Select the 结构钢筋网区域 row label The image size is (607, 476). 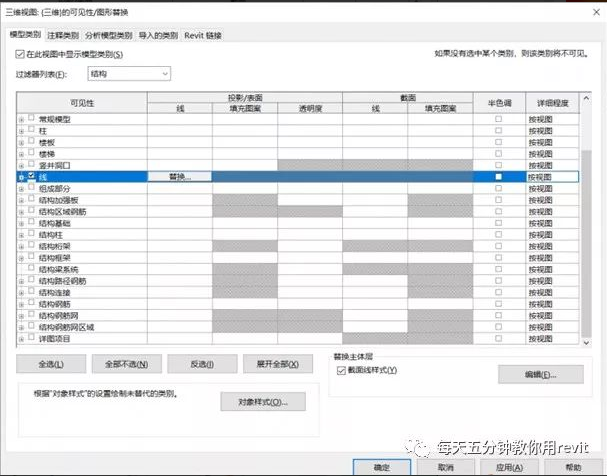coord(66,327)
